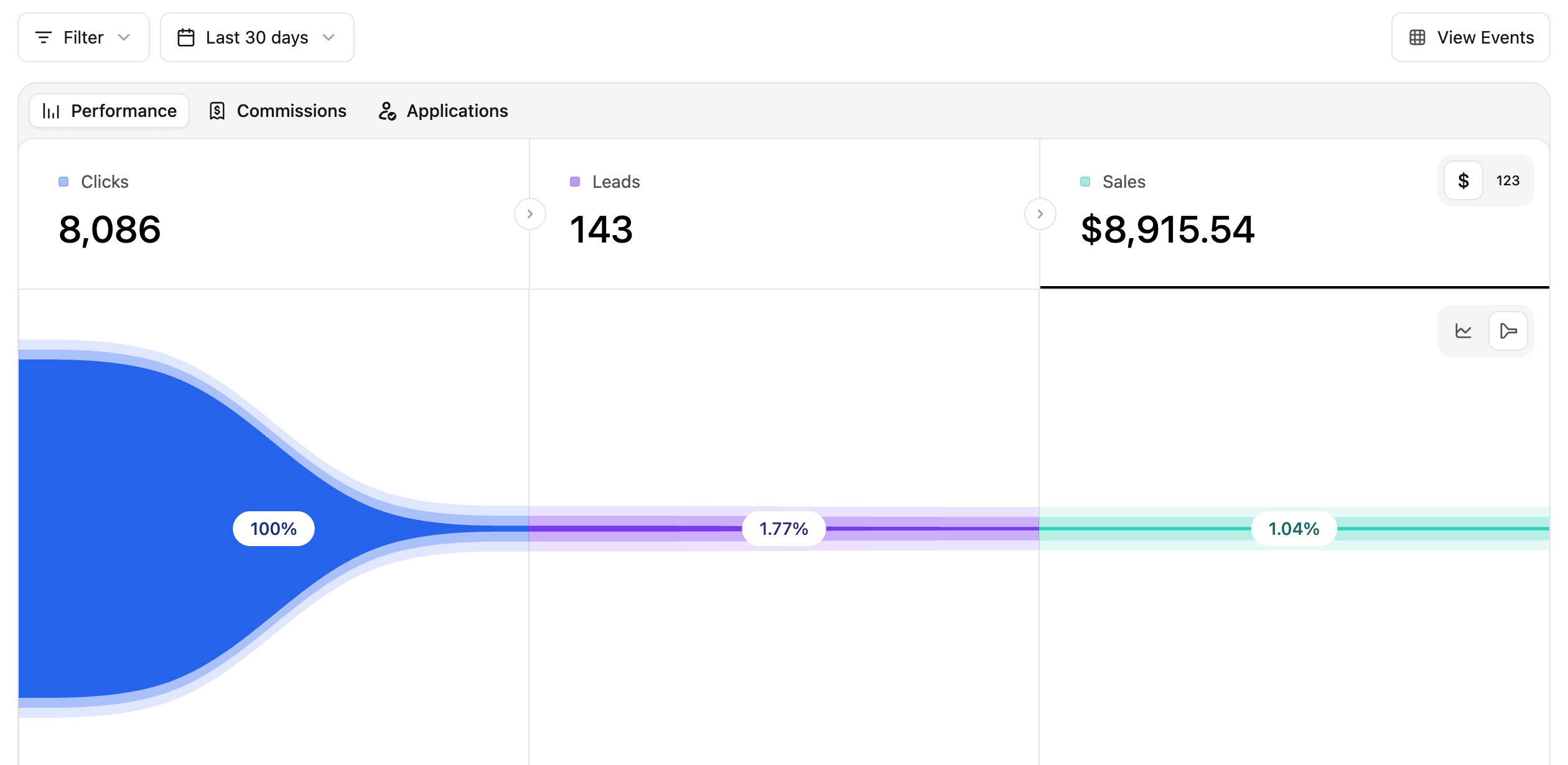The height and width of the screenshot is (765, 1568).
Task: Toggle sales display to dollar amount
Action: (1463, 180)
